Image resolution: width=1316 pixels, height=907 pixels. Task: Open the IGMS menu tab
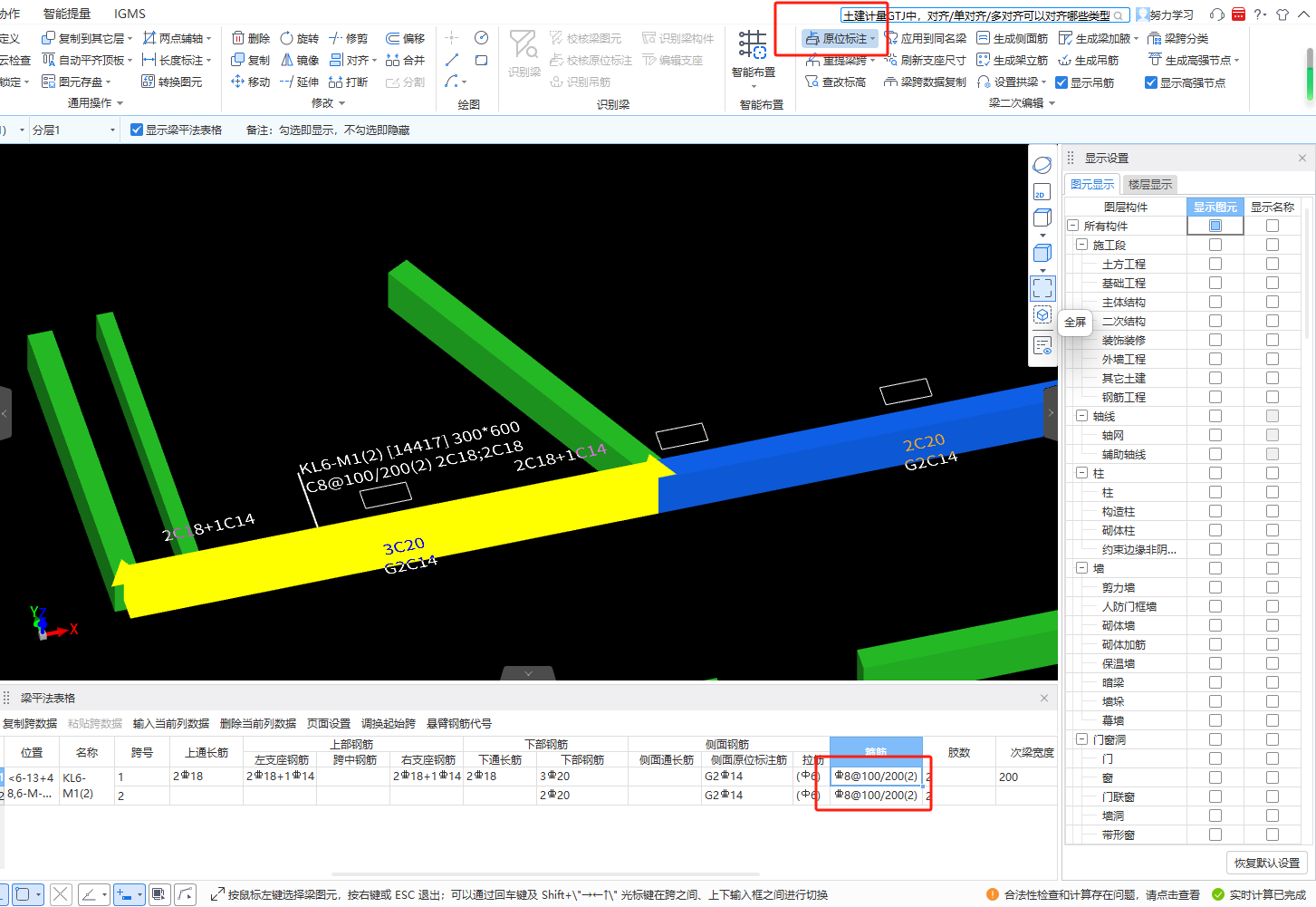click(130, 14)
